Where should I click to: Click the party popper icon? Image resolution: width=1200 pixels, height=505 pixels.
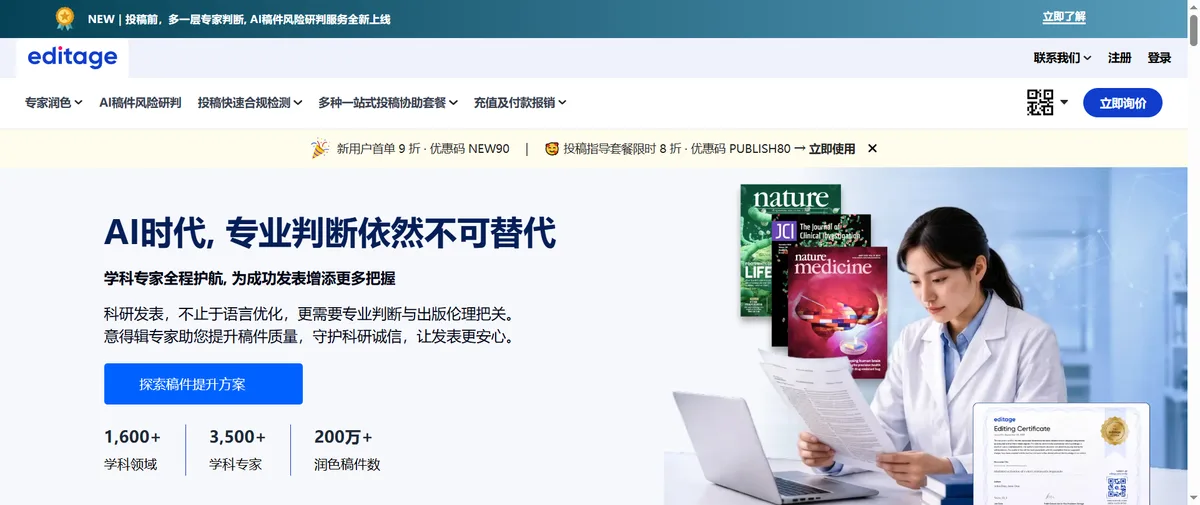(319, 148)
